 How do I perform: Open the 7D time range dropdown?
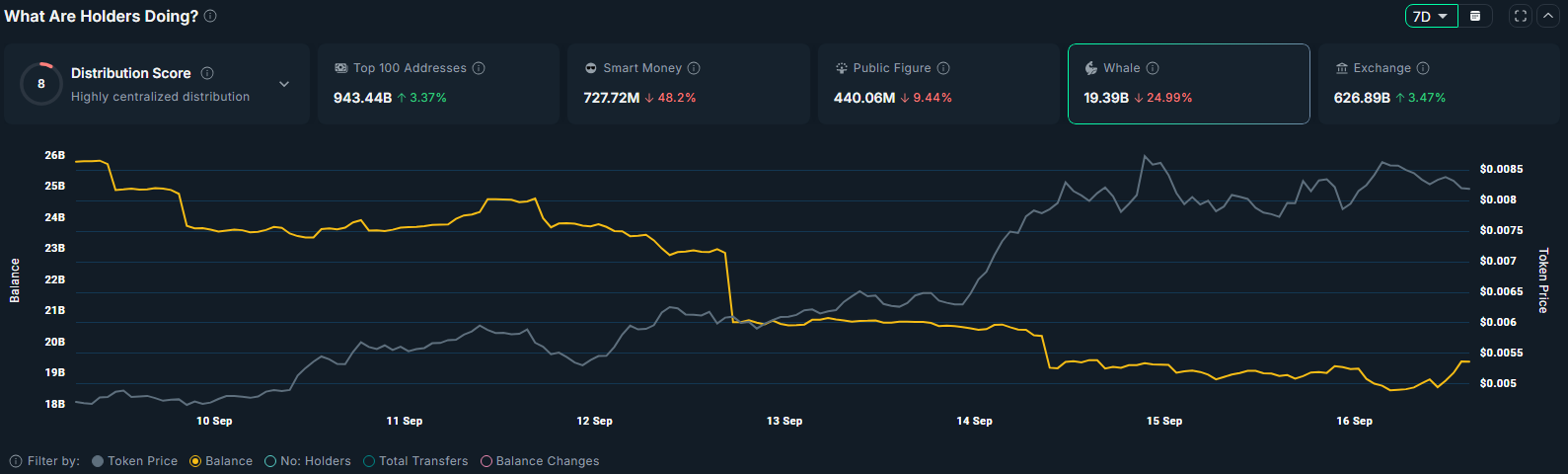[1431, 16]
